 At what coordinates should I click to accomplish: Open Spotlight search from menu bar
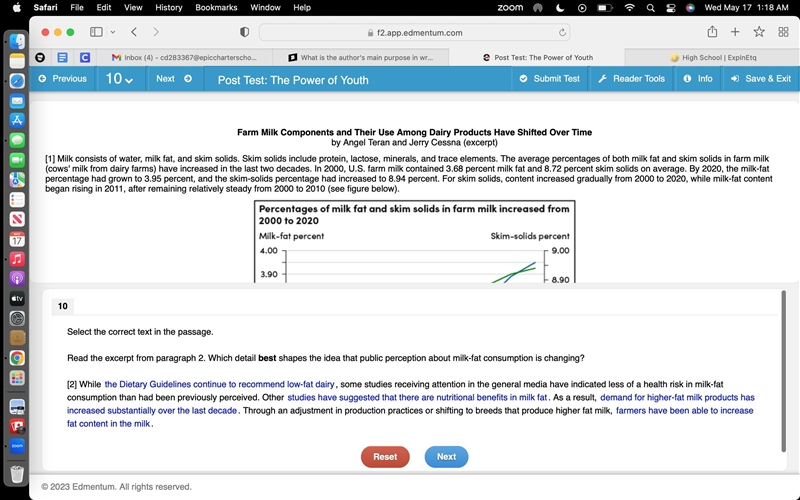pyautogui.click(x=650, y=8)
